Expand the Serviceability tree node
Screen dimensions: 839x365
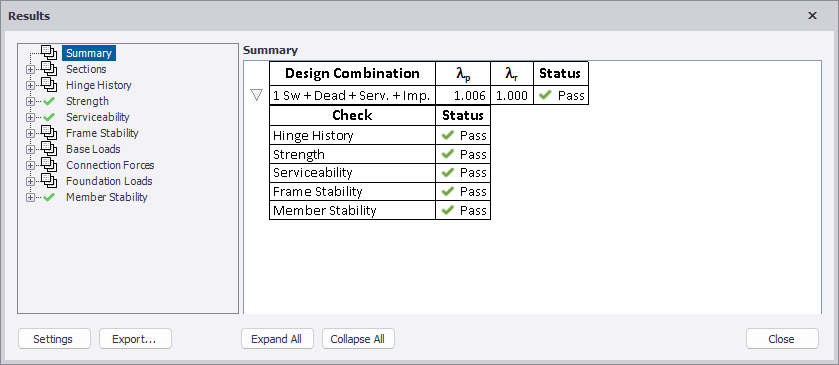30,118
